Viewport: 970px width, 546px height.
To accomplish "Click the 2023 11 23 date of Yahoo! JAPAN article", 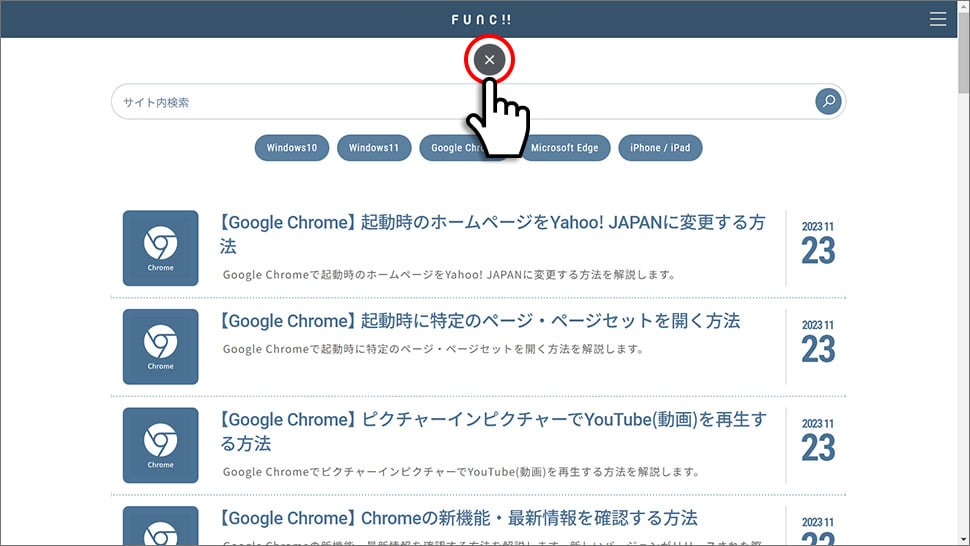I will [x=818, y=244].
